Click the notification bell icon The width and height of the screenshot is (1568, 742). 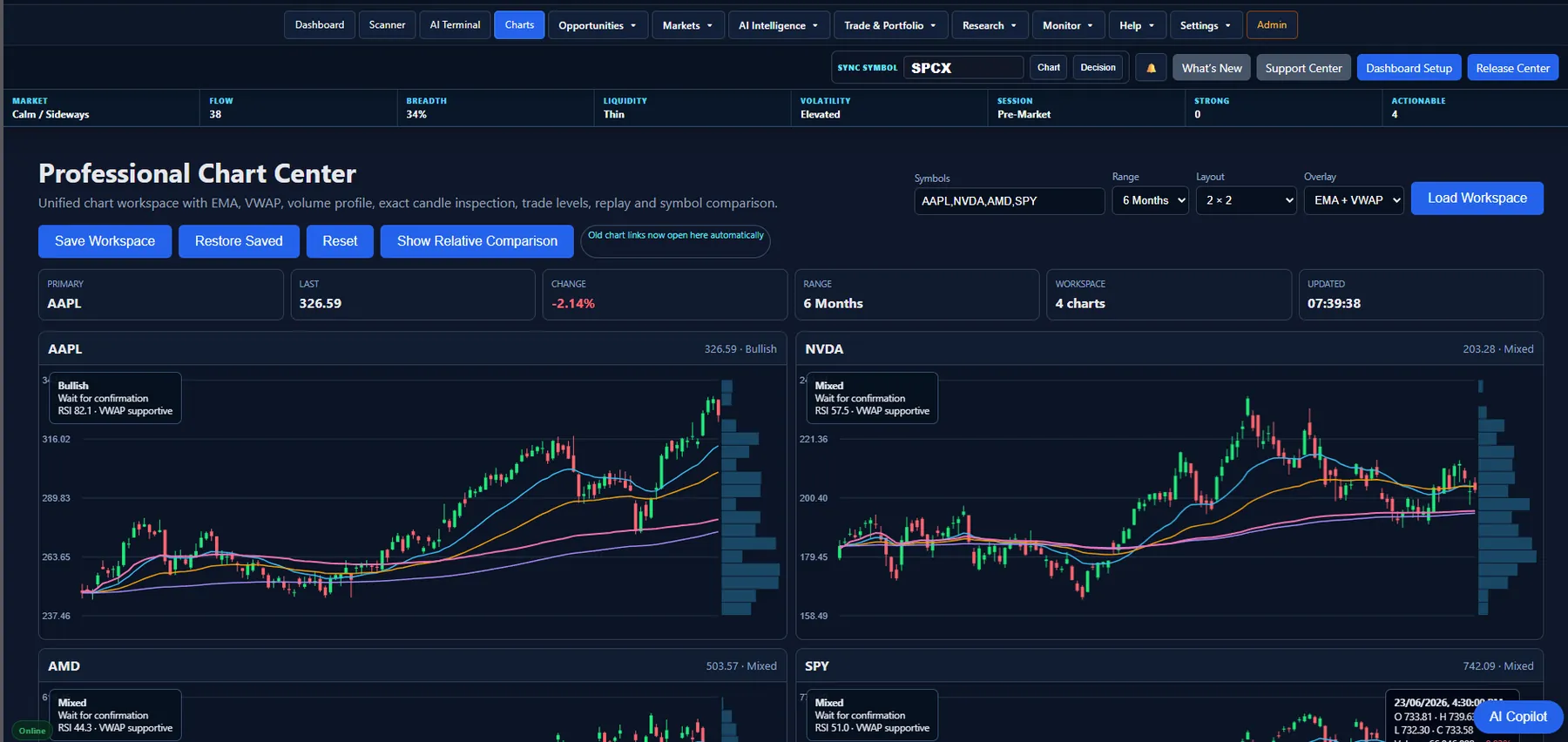(x=1151, y=68)
